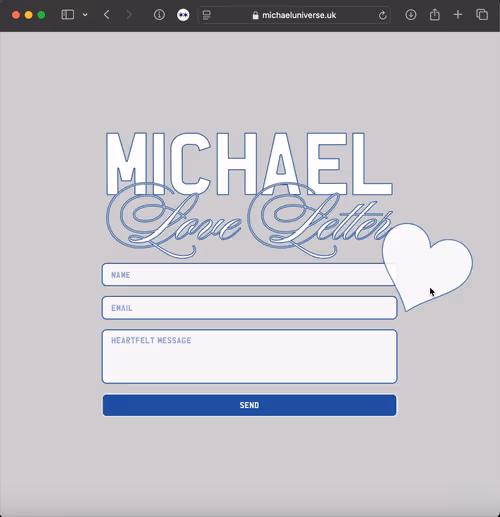Submit the form with the SEND button

tap(249, 405)
